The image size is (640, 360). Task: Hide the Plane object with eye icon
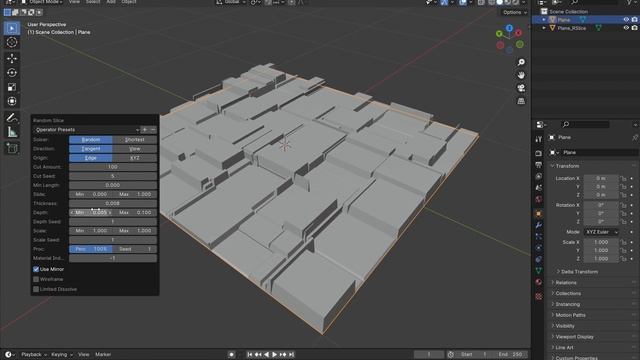[626, 20]
